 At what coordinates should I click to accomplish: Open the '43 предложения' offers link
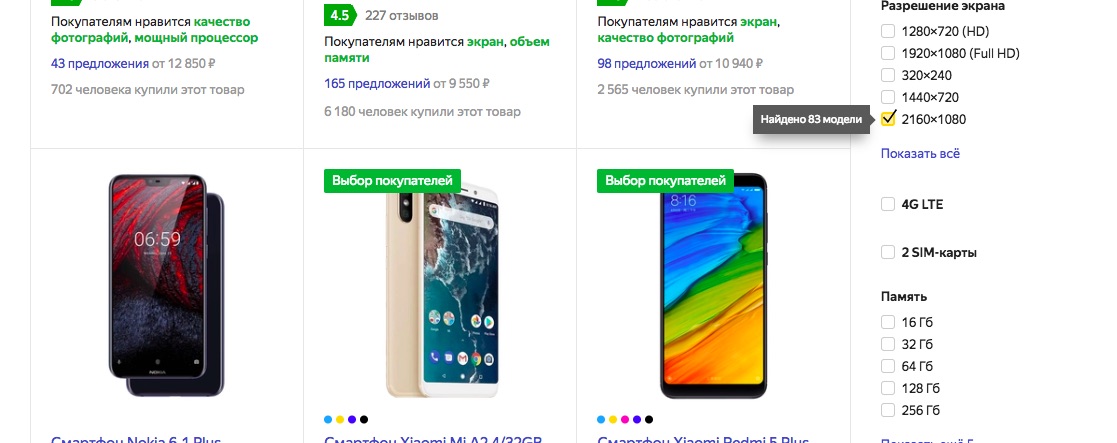coord(100,63)
